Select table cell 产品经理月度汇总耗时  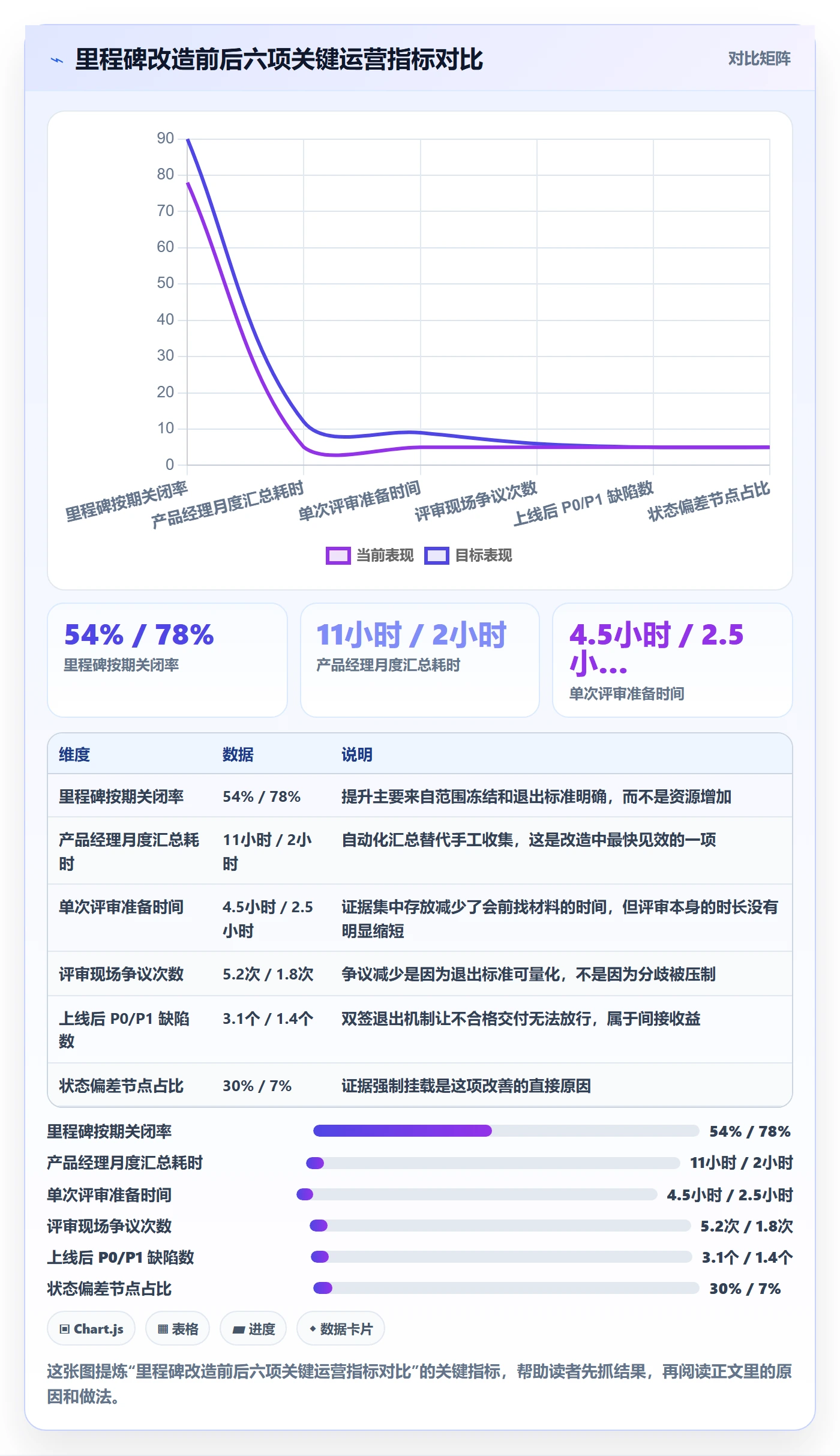[129, 851]
